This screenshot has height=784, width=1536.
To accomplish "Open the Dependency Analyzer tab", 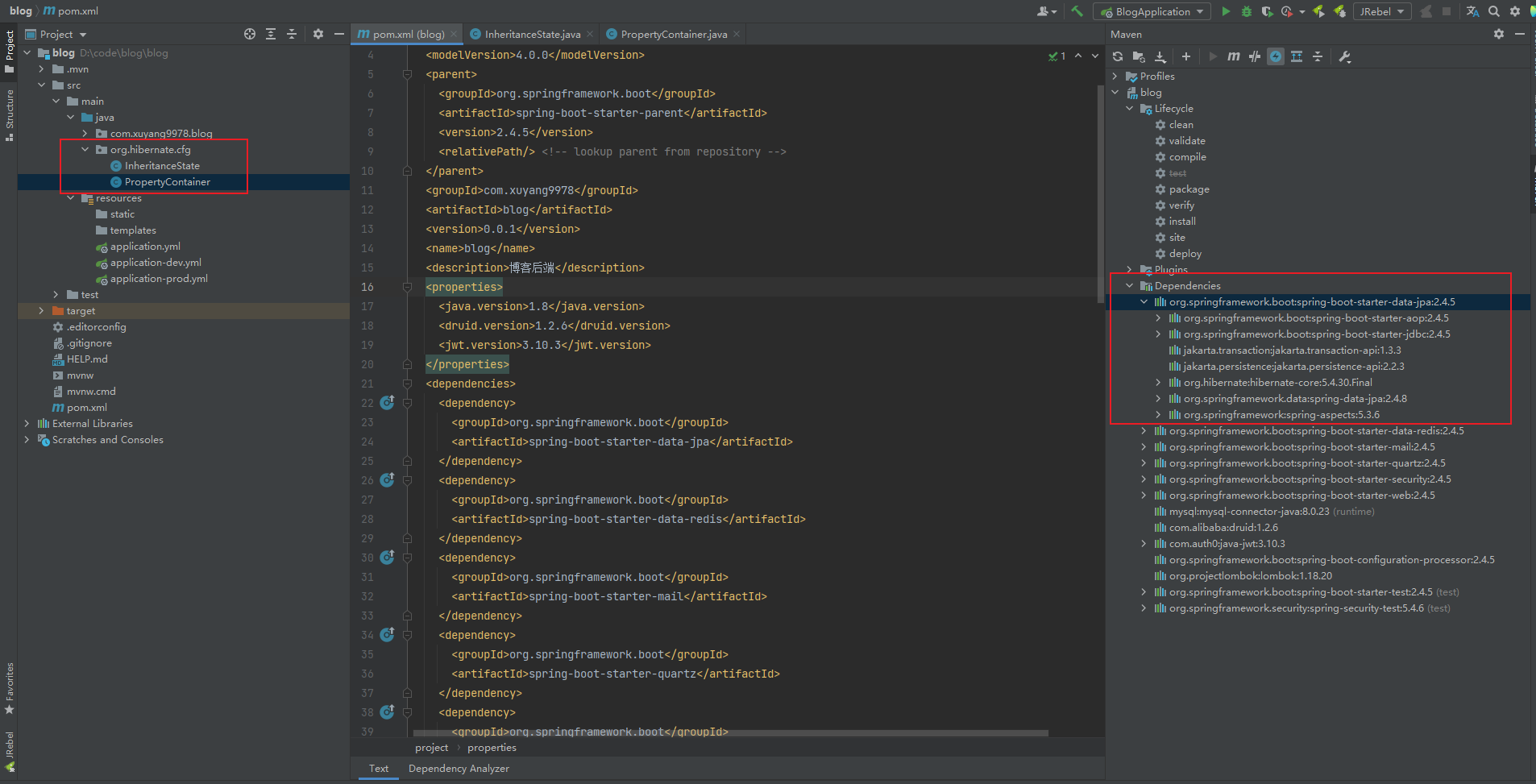I will click(x=459, y=769).
